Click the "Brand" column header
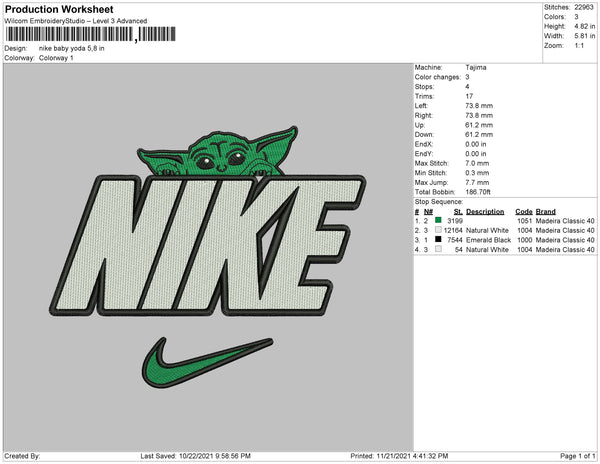The height and width of the screenshot is (464, 600). coord(545,212)
